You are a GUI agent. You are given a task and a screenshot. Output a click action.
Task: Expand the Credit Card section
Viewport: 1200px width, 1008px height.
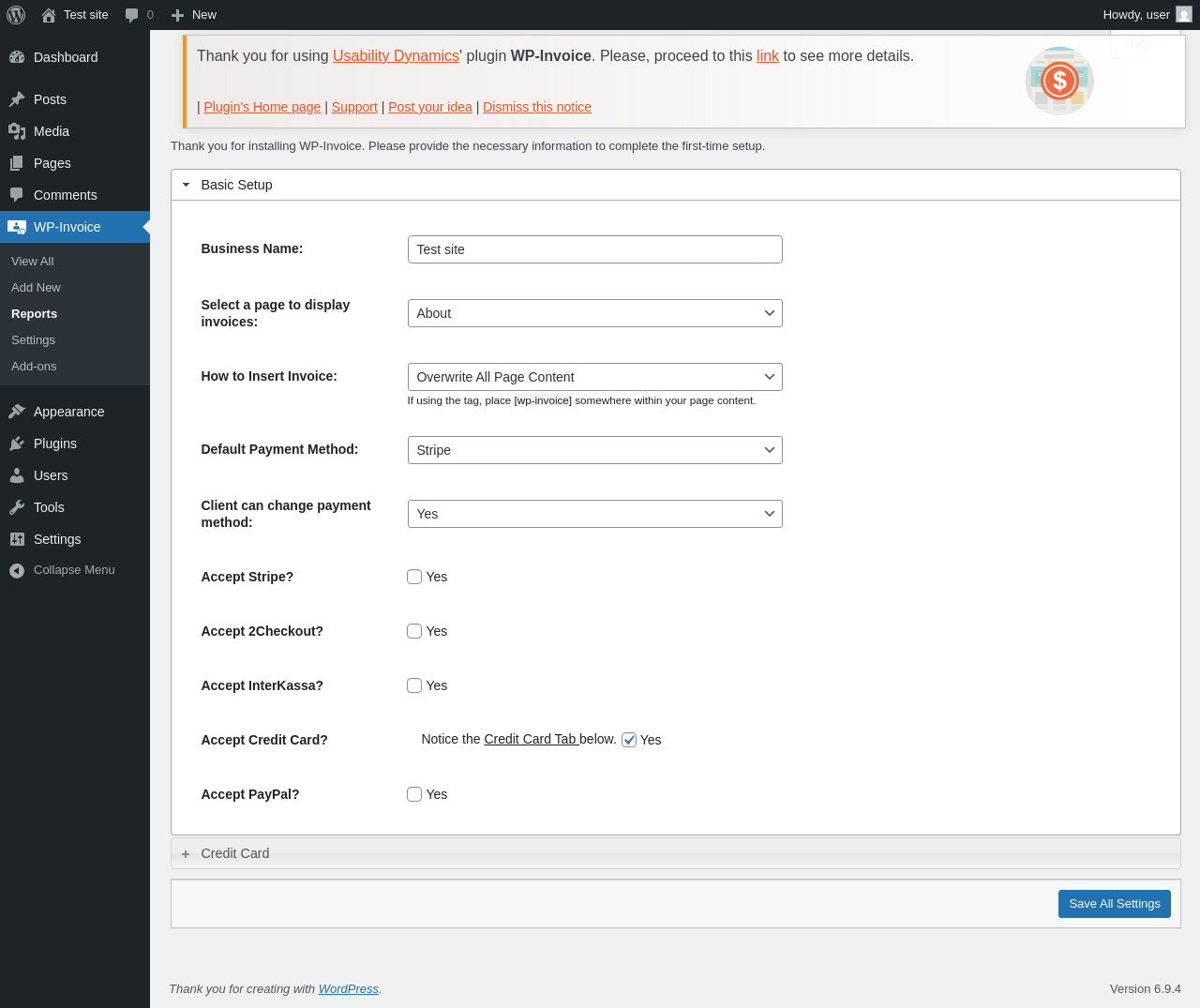[x=234, y=853]
